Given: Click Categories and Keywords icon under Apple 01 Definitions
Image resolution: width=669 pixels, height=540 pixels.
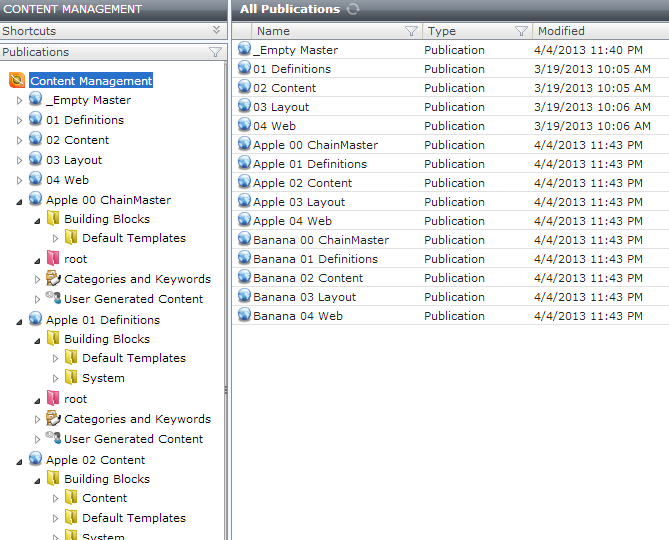Looking at the screenshot, I should coord(53,419).
